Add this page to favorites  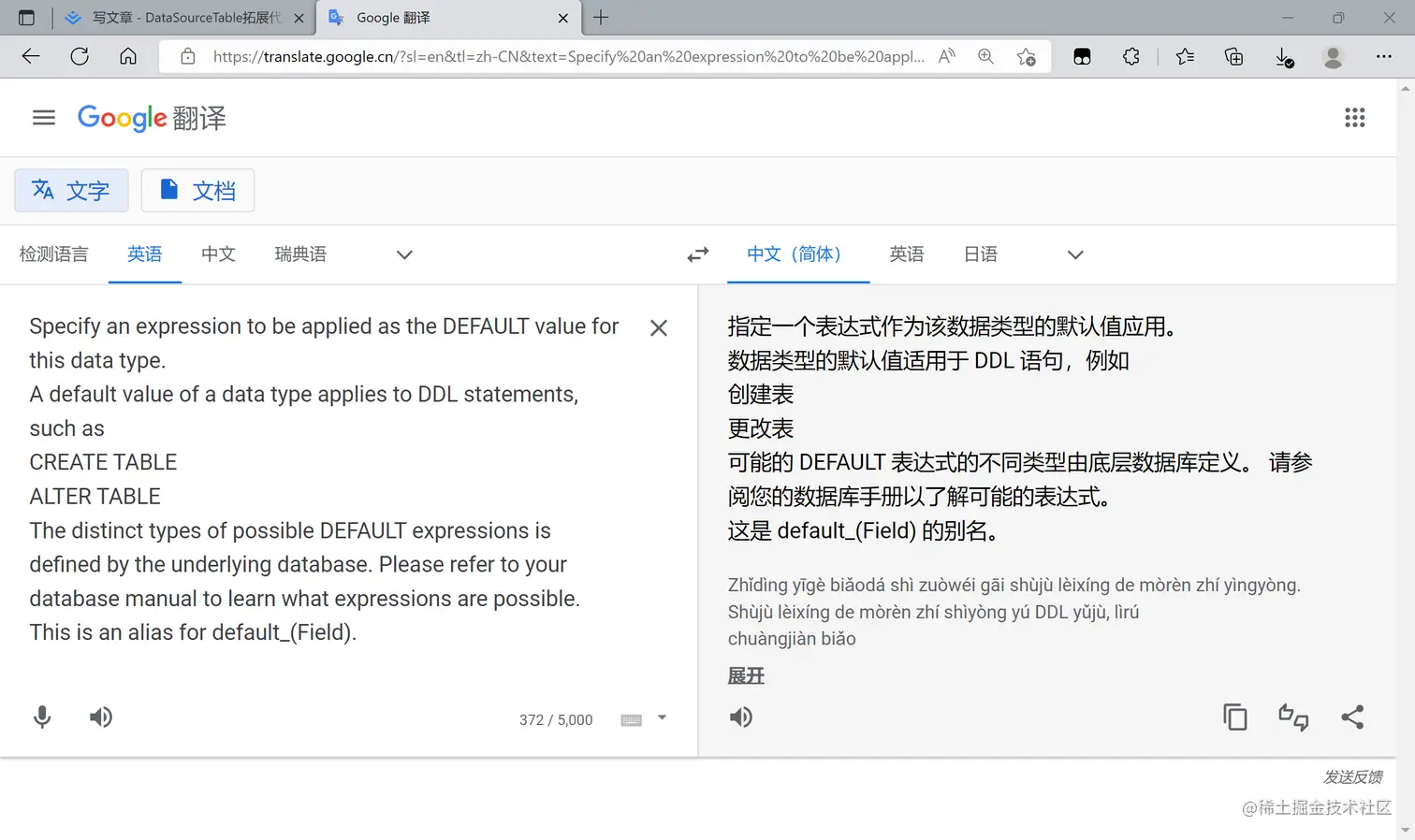click(x=1027, y=56)
